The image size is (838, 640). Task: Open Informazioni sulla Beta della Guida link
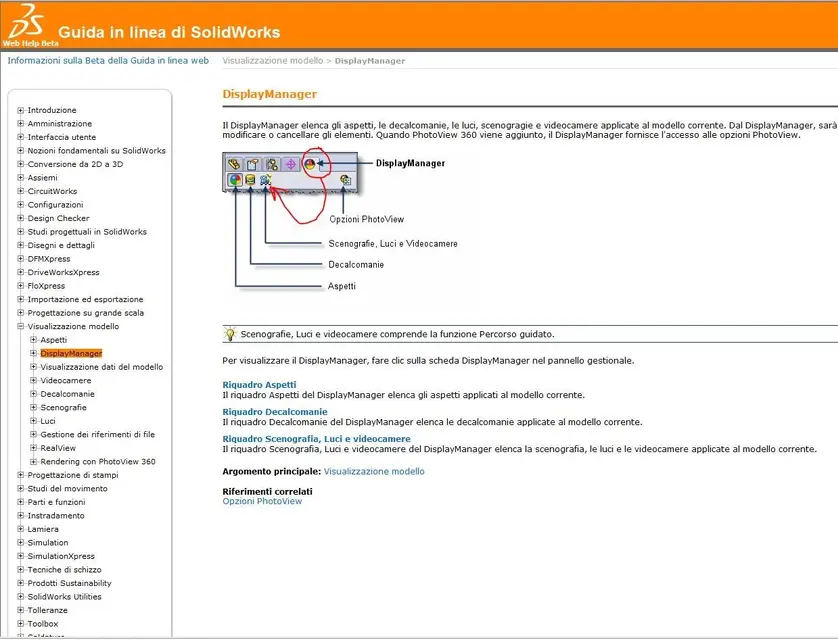point(108,60)
